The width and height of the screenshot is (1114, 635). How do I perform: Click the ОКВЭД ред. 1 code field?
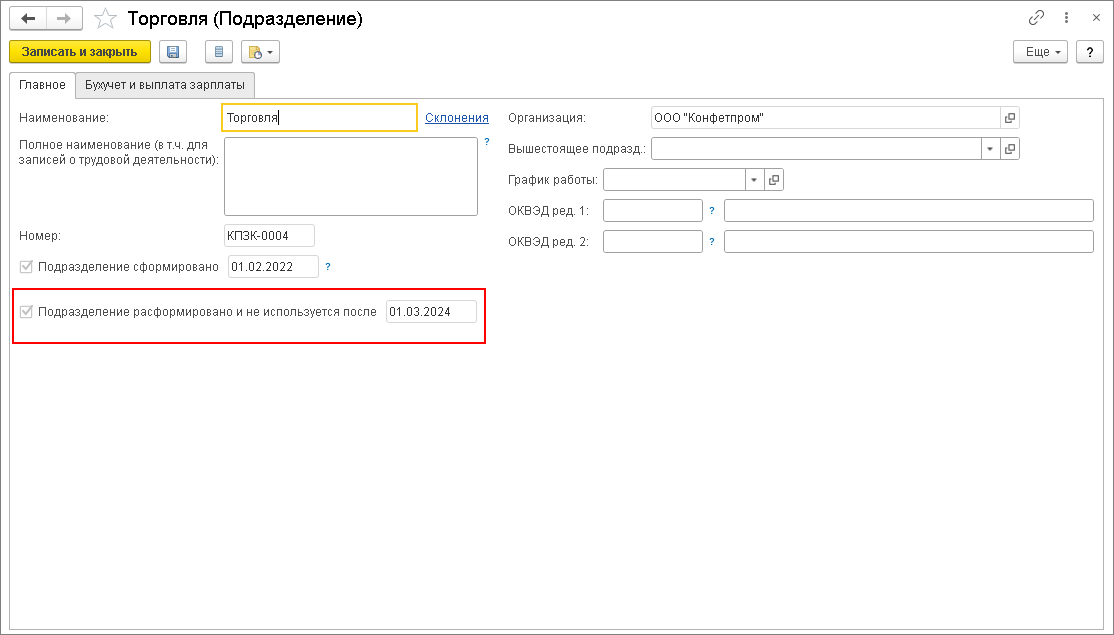pyautogui.click(x=653, y=211)
